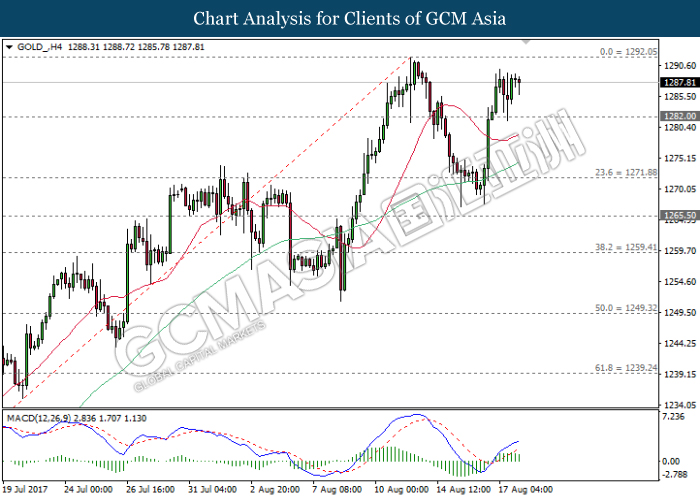Click the 26 Jul 16:00 time label
Screen dimensions: 700x500
150,489
